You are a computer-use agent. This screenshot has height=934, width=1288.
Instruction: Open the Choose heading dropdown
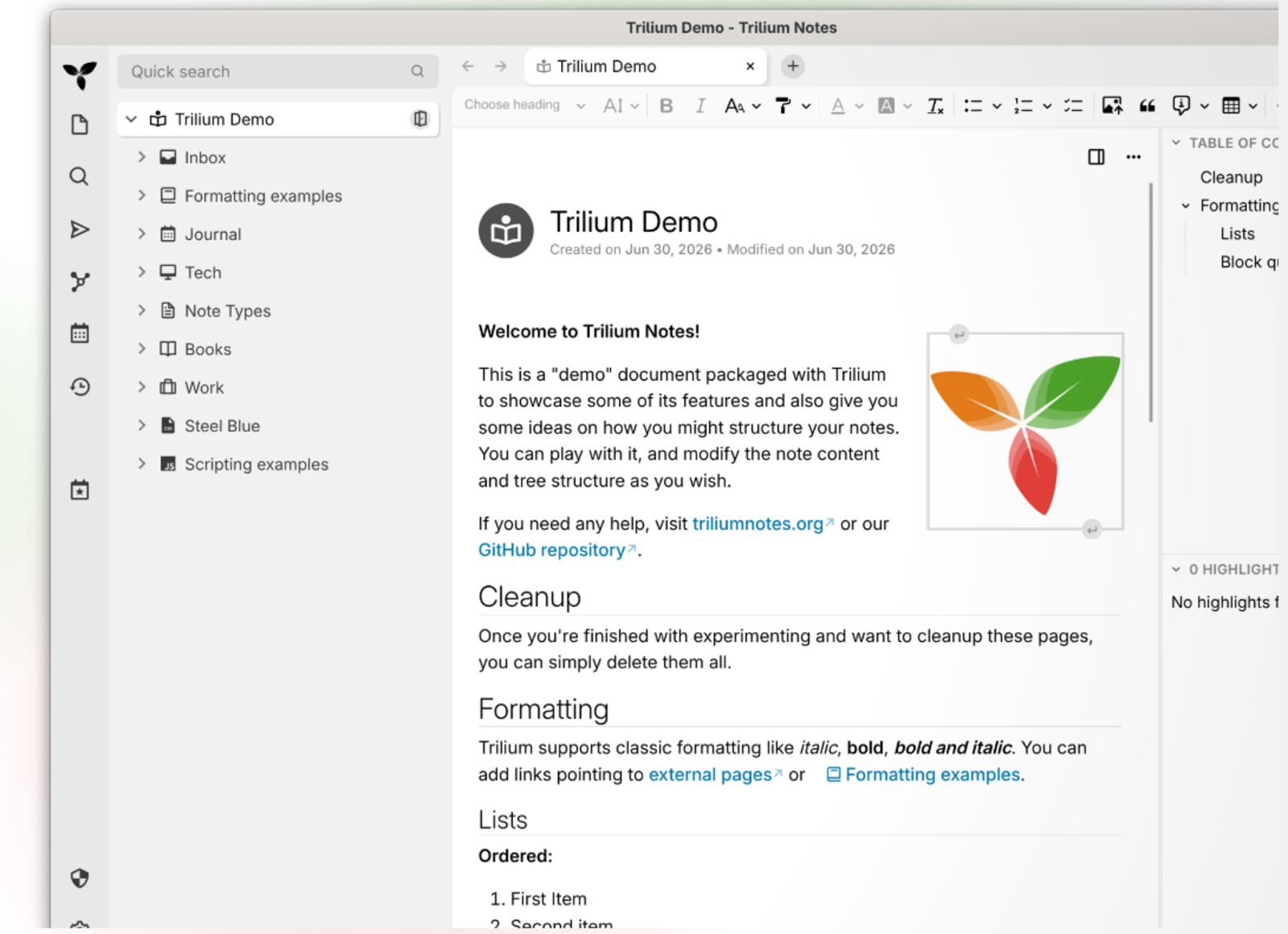pos(524,105)
